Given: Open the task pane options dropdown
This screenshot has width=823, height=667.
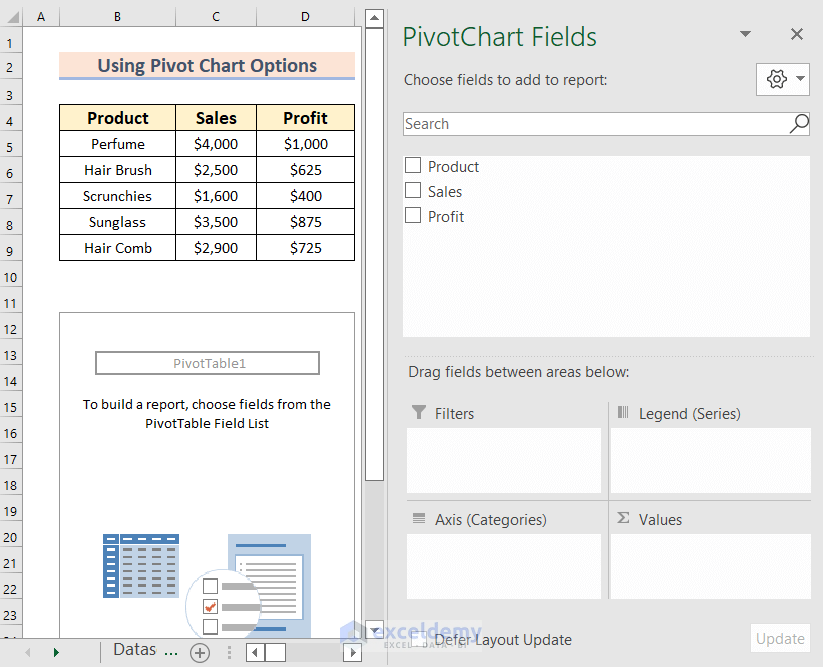Looking at the screenshot, I should (x=745, y=34).
